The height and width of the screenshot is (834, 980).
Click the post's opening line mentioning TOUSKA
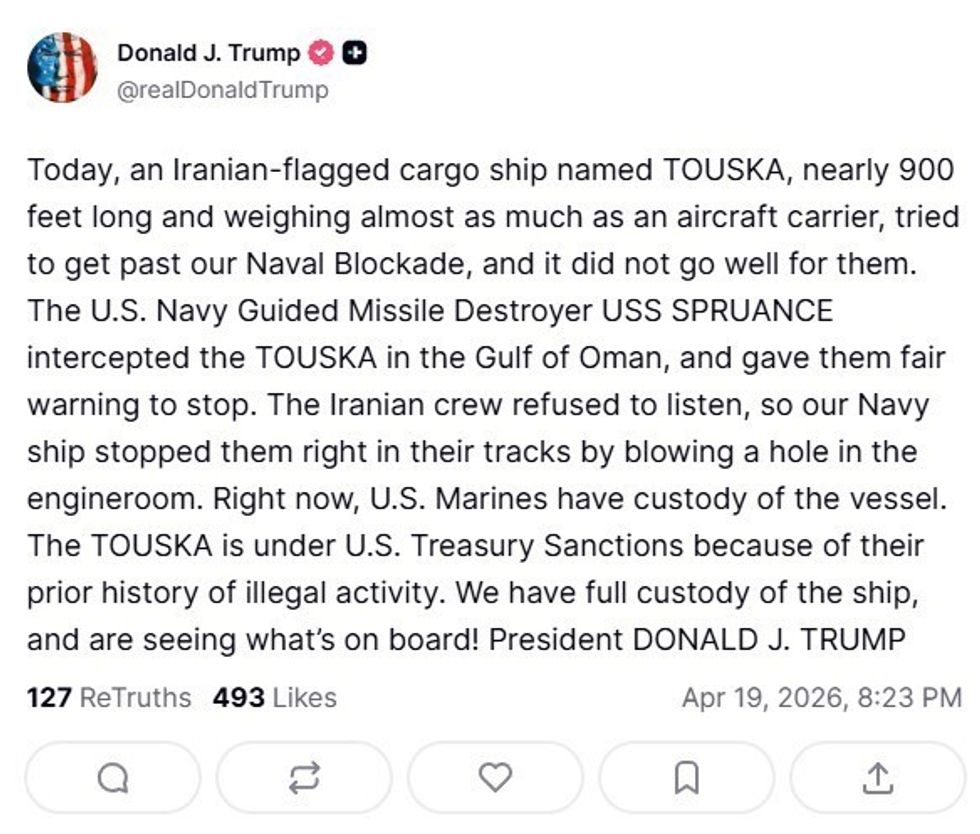[x=490, y=169]
